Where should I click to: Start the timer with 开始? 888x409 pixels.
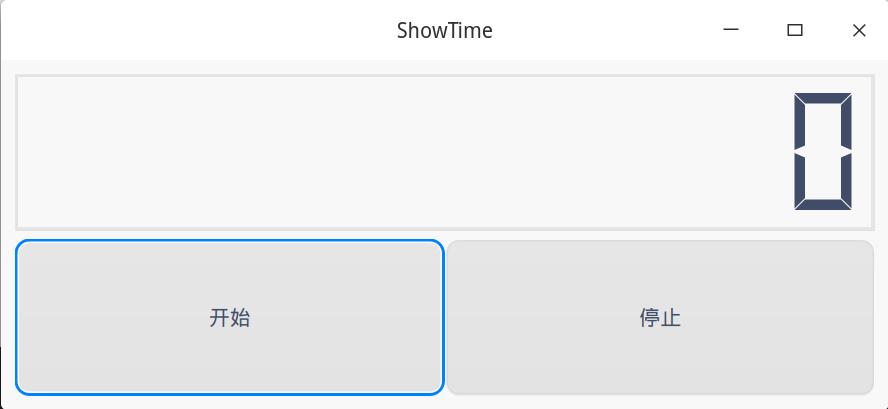229,317
